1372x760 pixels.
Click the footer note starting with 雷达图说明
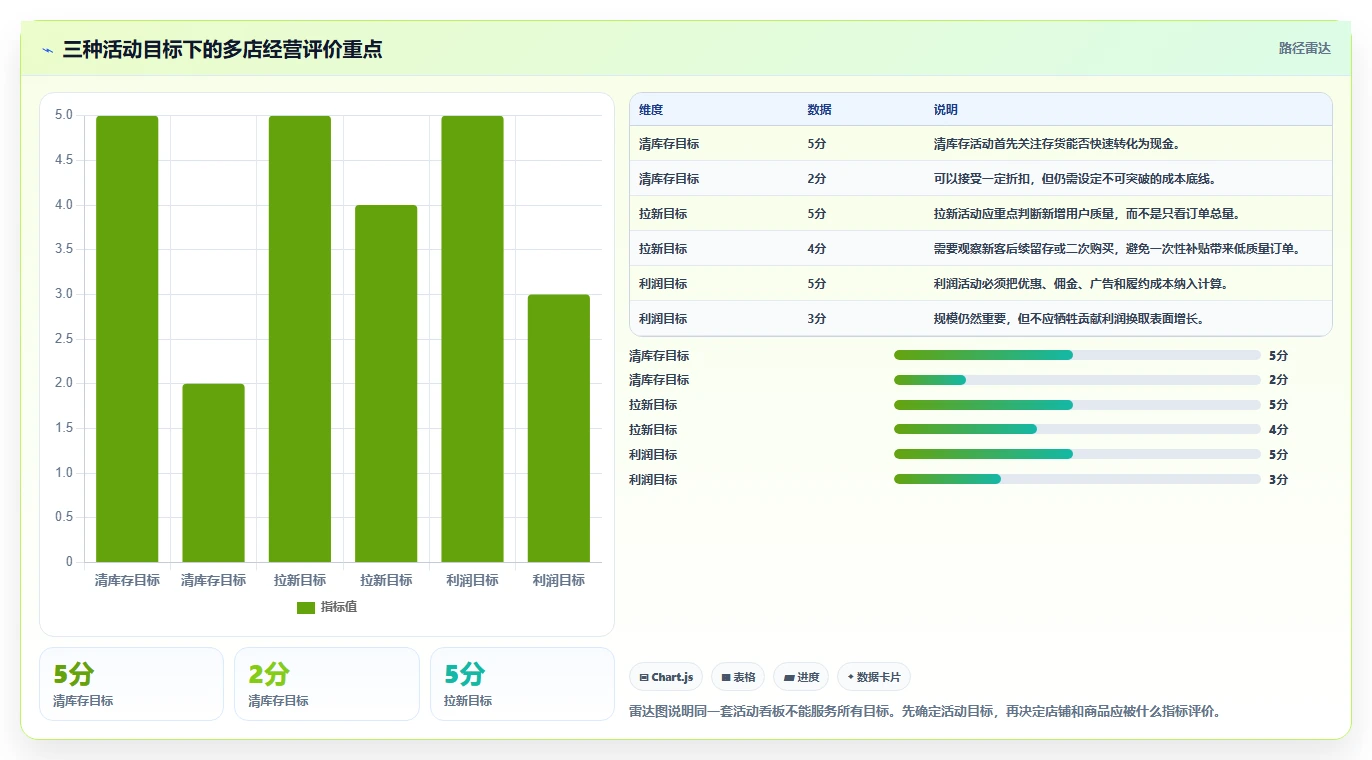pos(925,712)
